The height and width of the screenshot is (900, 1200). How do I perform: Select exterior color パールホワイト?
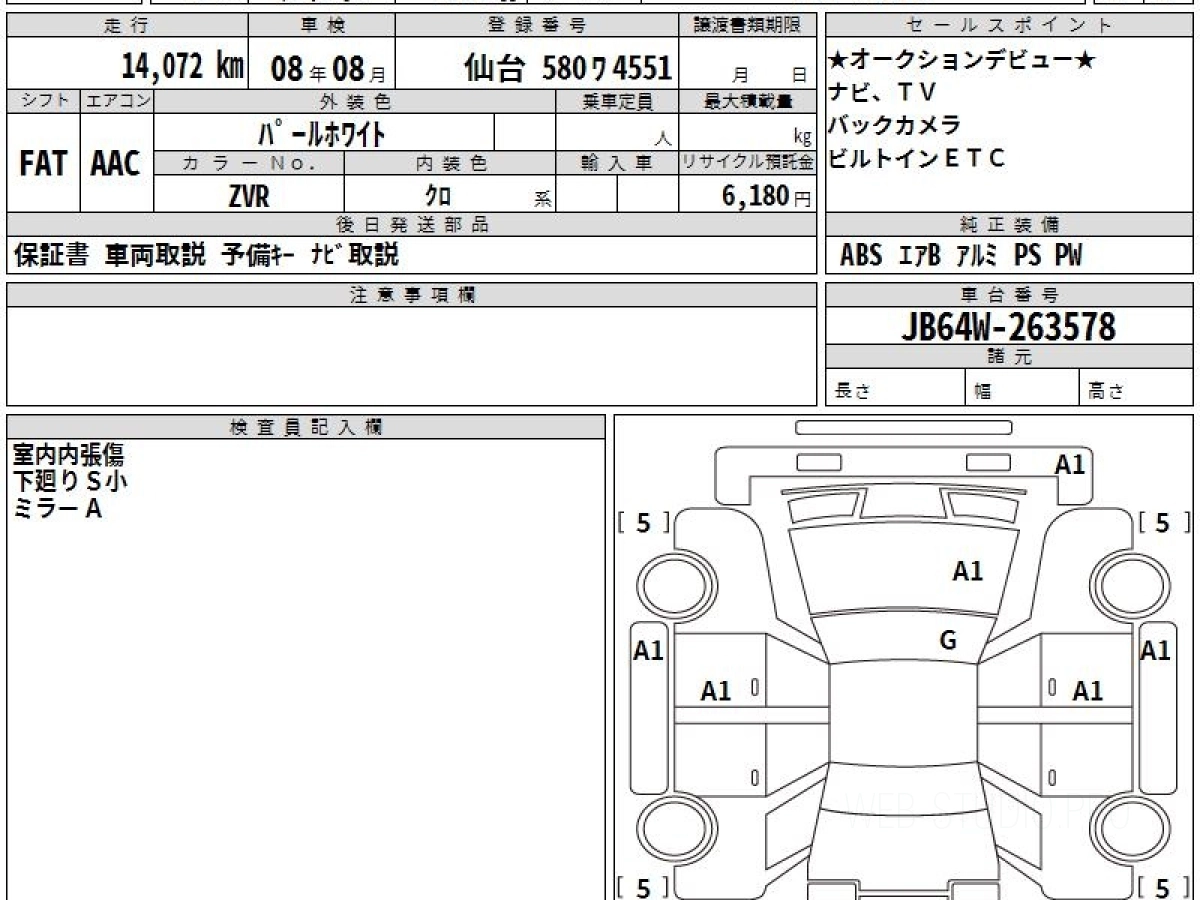pyautogui.click(x=323, y=132)
